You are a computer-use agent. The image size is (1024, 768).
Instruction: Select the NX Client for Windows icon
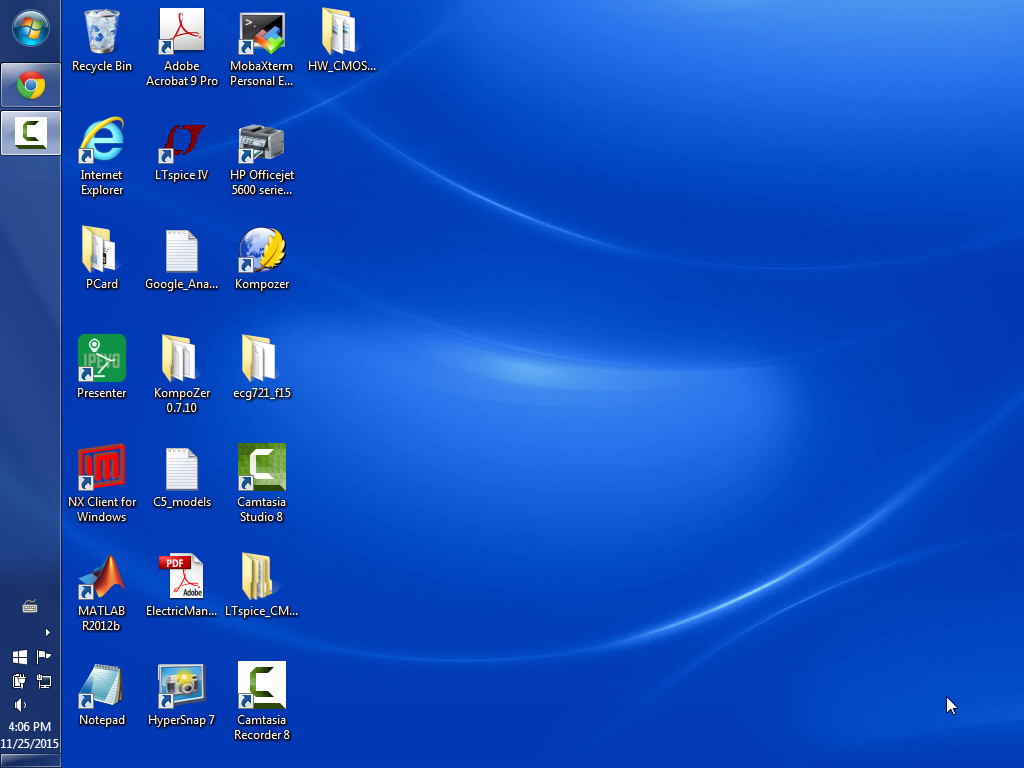102,470
